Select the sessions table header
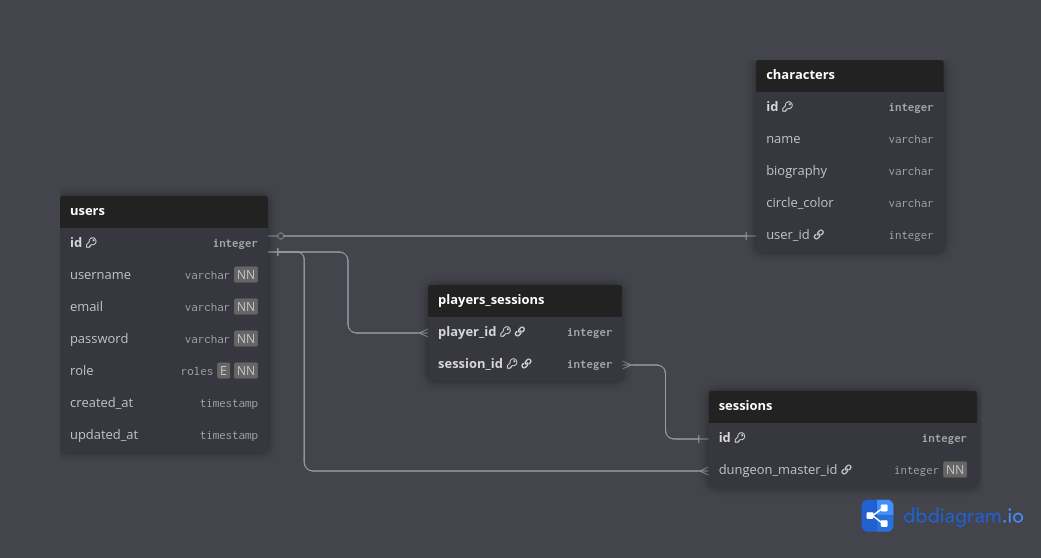The width and height of the screenshot is (1041, 558). (842, 407)
